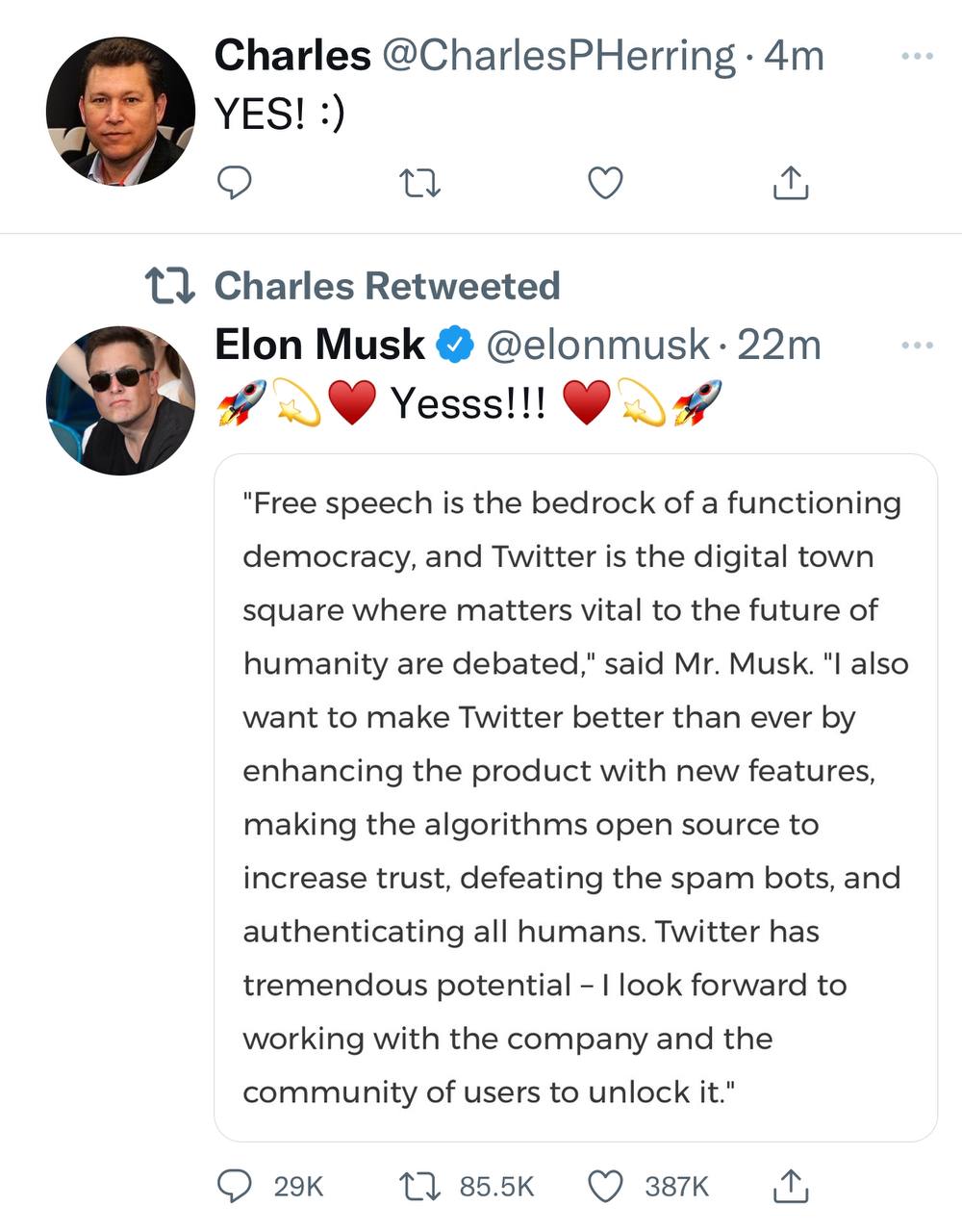This screenshot has height=1232, width=962.
Task: Open the quoted "Free speech" statement card
Action: [x=575, y=797]
